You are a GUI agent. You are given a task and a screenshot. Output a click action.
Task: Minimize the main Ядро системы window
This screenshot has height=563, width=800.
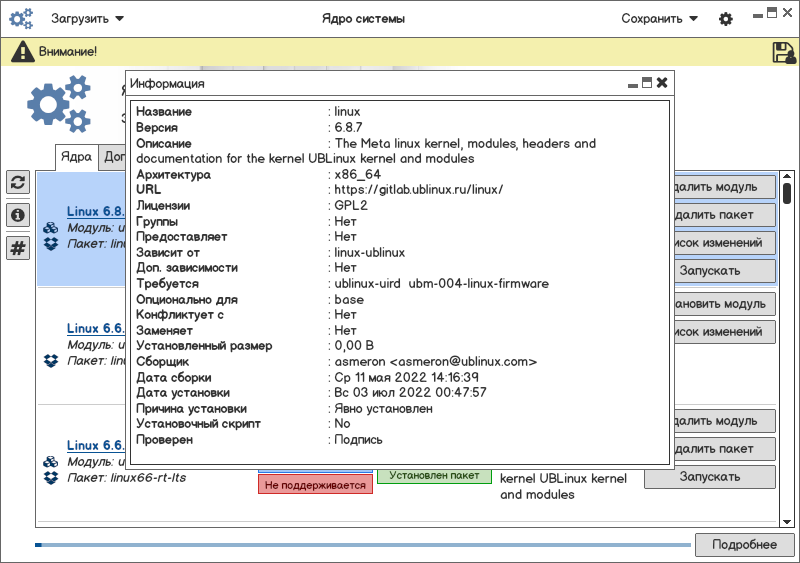pyautogui.click(x=758, y=15)
